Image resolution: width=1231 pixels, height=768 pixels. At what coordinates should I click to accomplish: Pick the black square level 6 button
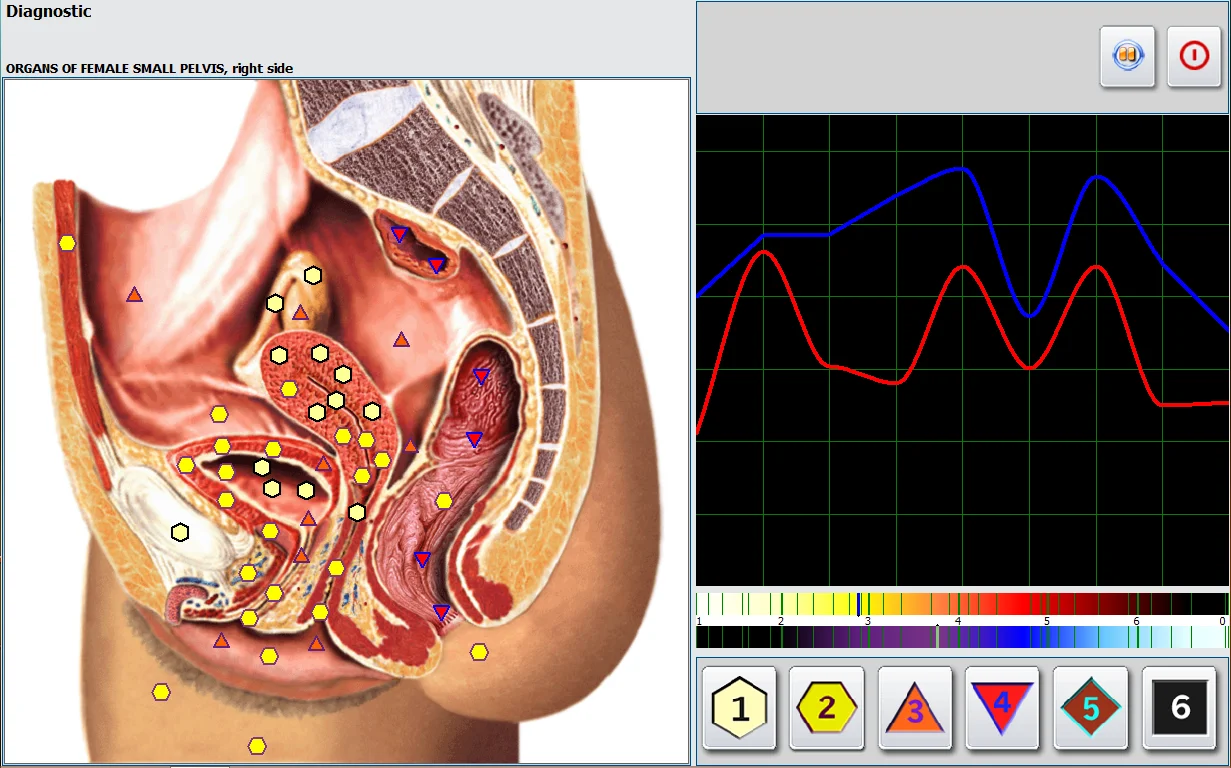click(x=1179, y=708)
